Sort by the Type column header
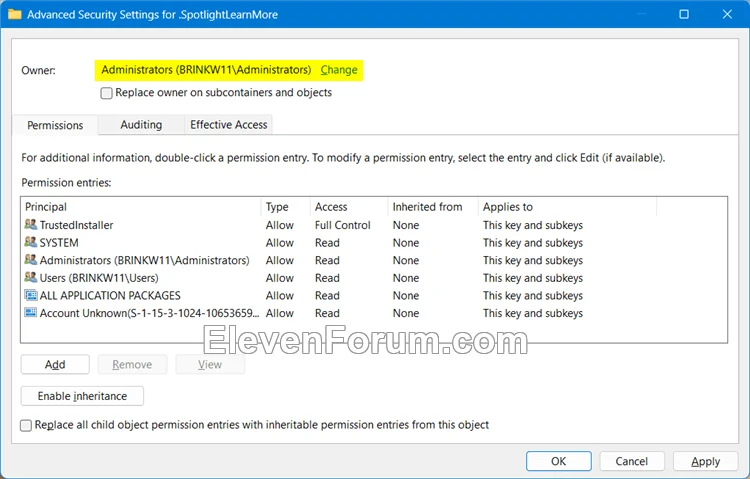 tap(286, 207)
